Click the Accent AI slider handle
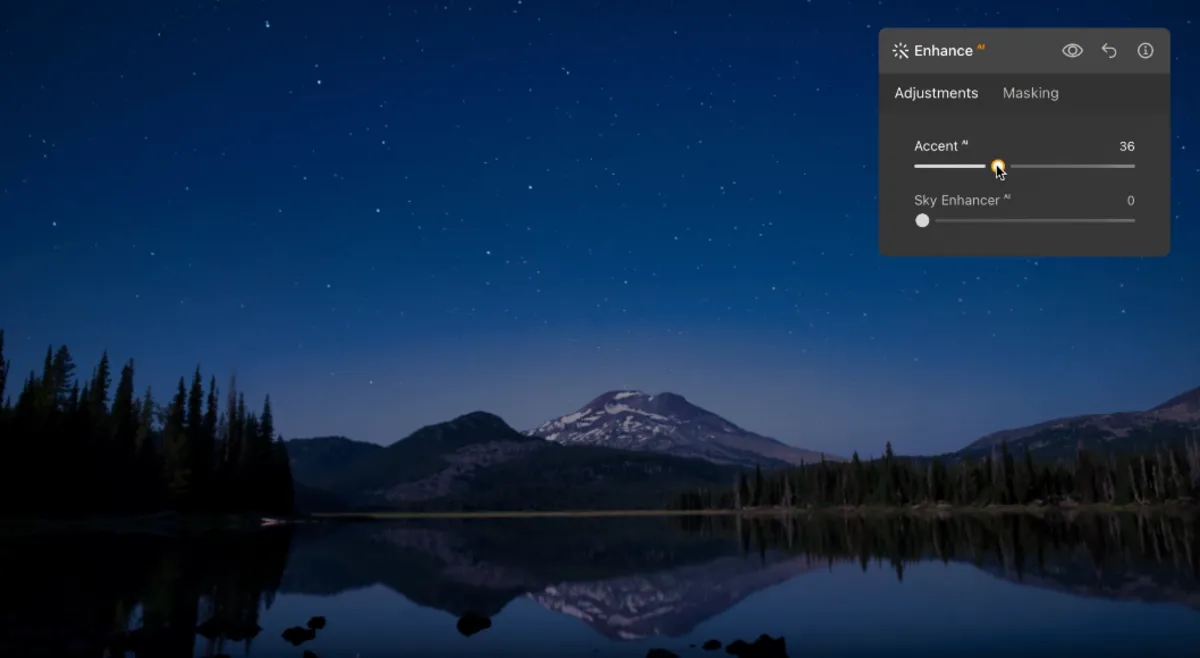 click(997, 165)
